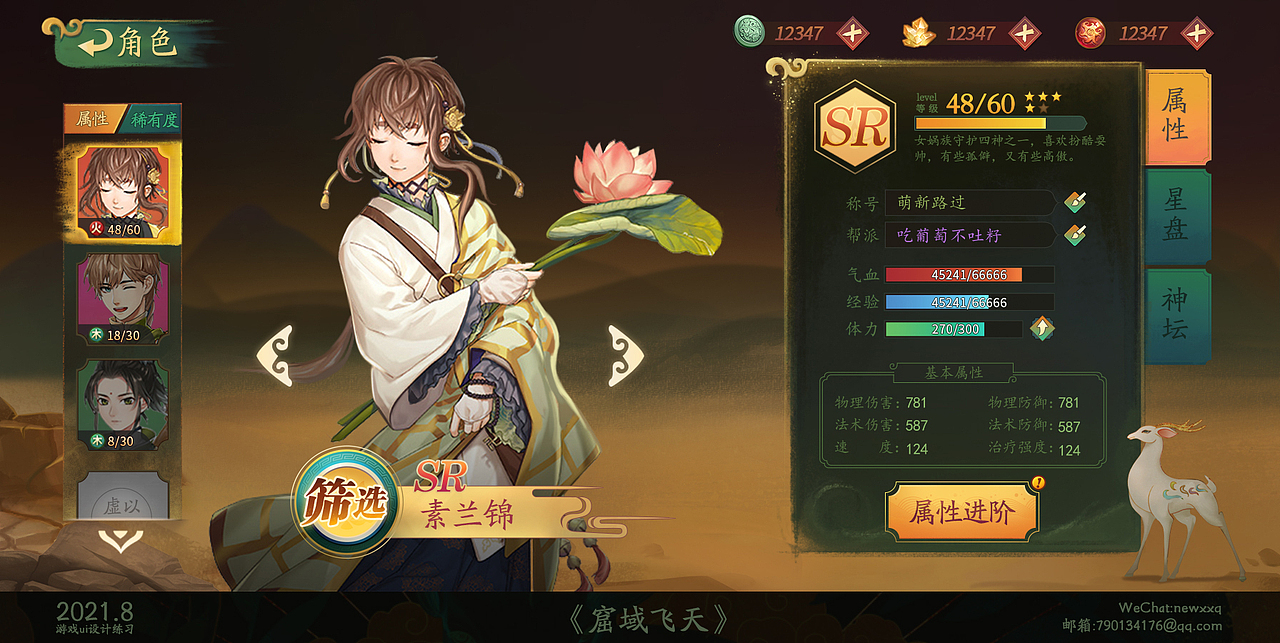Replenish 体力 stamina with the green arrow icon

[x=1043, y=327]
